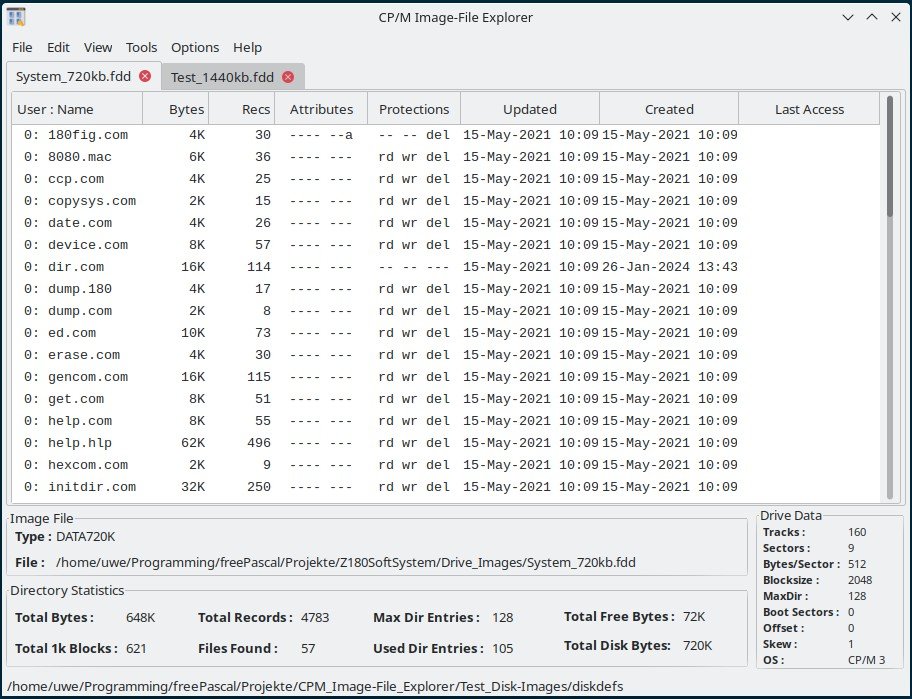
Task: Close the CP/M Image-File Explorer window
Action: pos(896,17)
